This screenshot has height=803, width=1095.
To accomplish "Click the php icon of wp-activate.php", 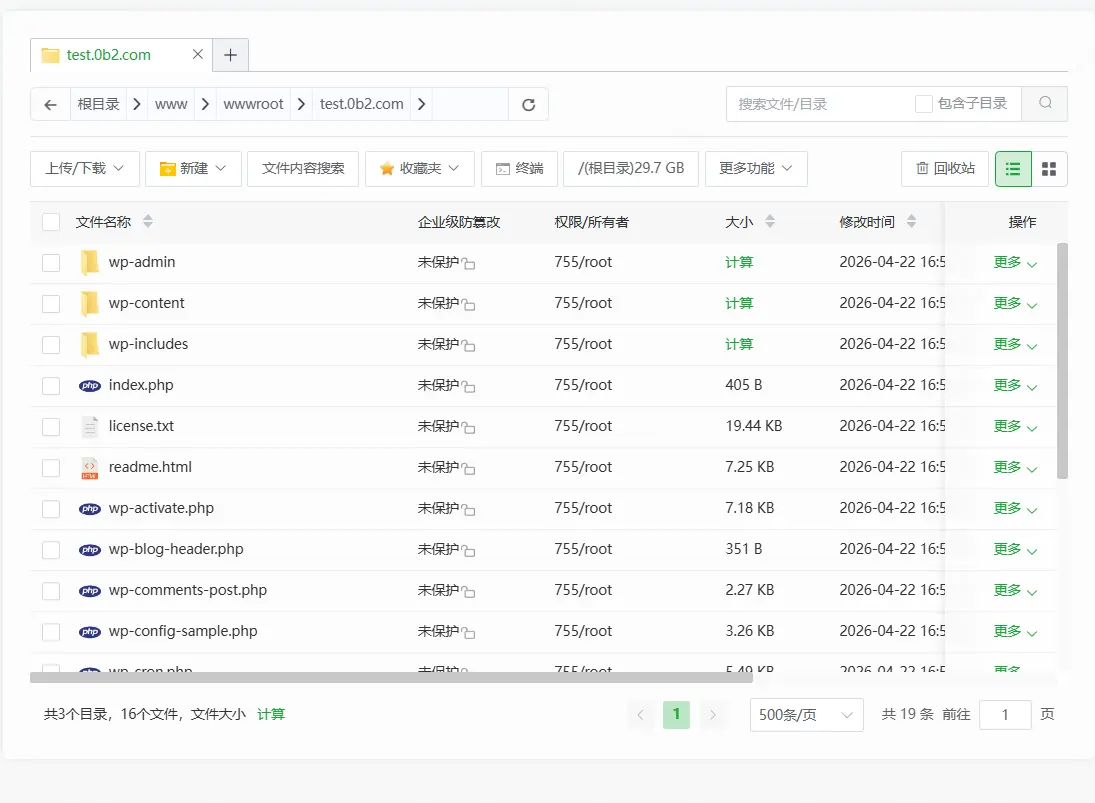I will point(89,509).
